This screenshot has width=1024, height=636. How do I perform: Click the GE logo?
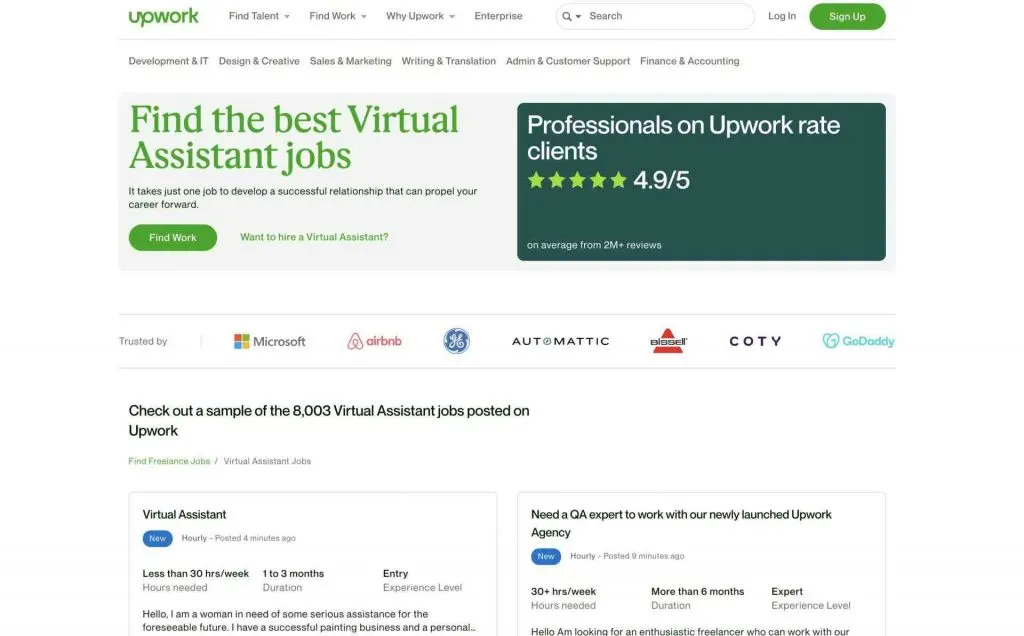tap(456, 341)
